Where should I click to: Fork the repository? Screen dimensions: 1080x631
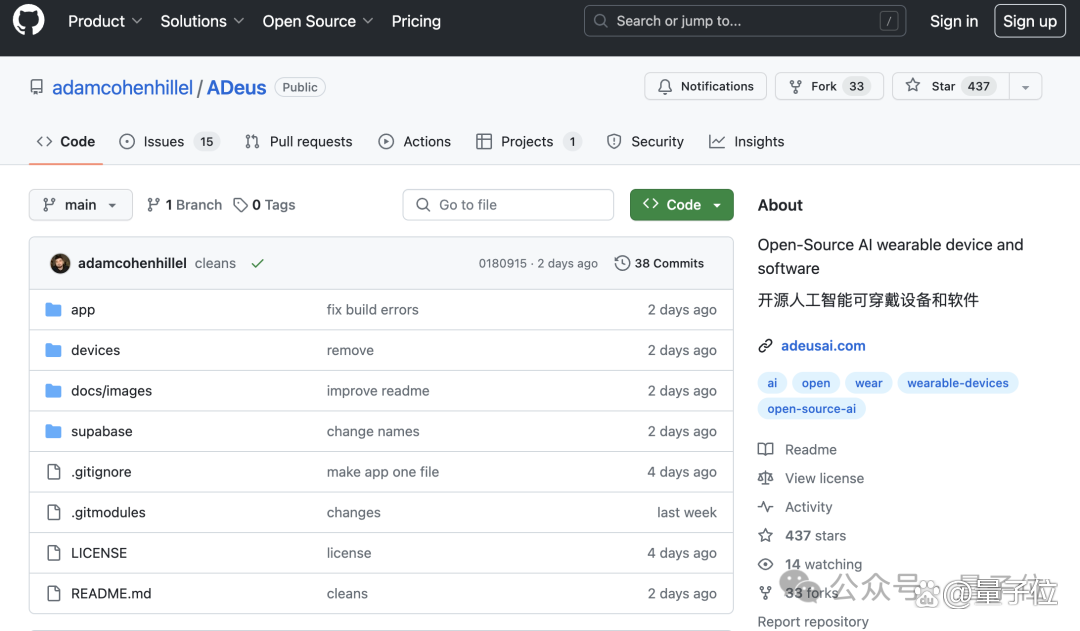829,86
